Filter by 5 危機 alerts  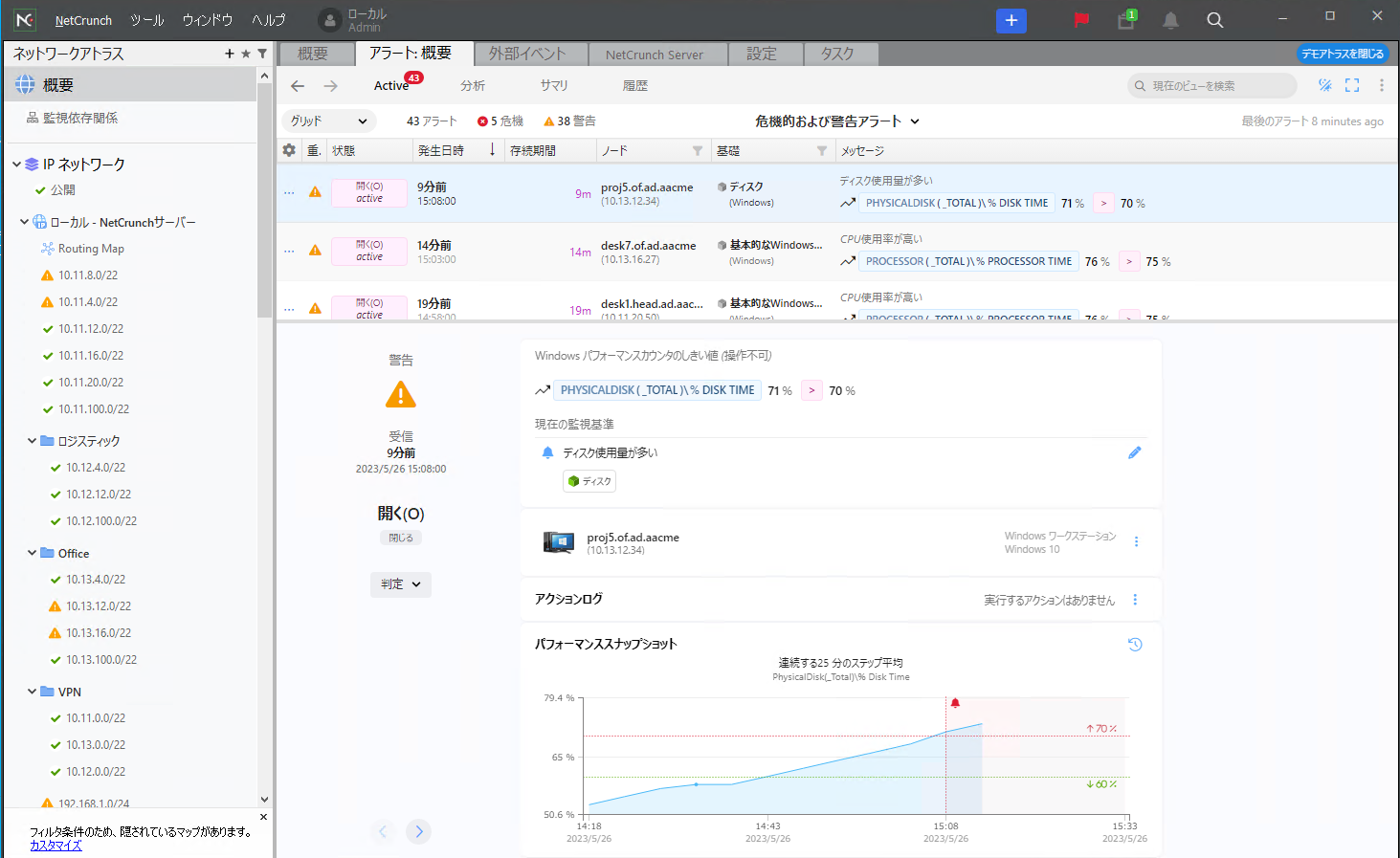tap(500, 121)
